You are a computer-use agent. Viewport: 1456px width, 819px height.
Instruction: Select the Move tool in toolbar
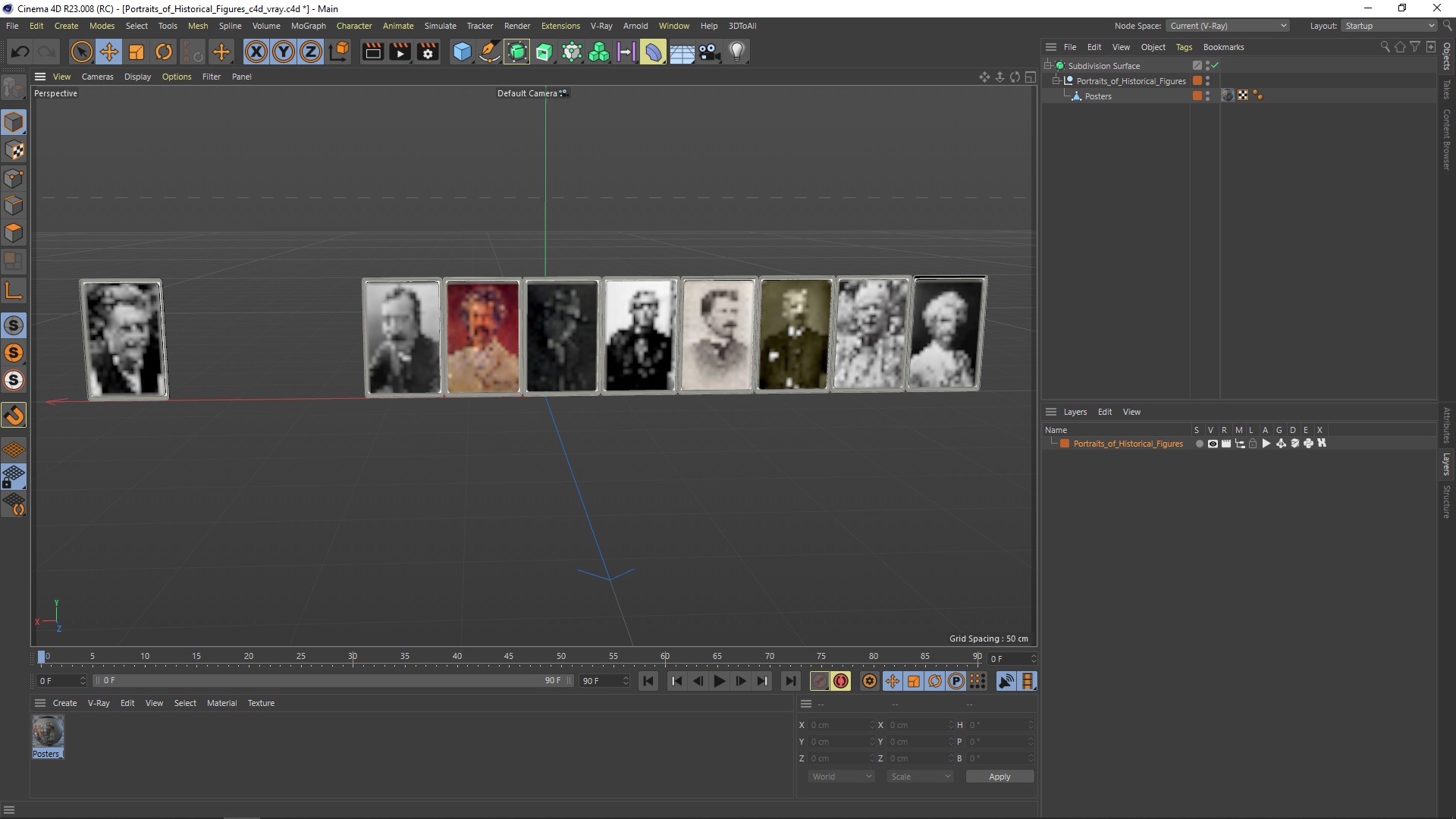click(108, 51)
